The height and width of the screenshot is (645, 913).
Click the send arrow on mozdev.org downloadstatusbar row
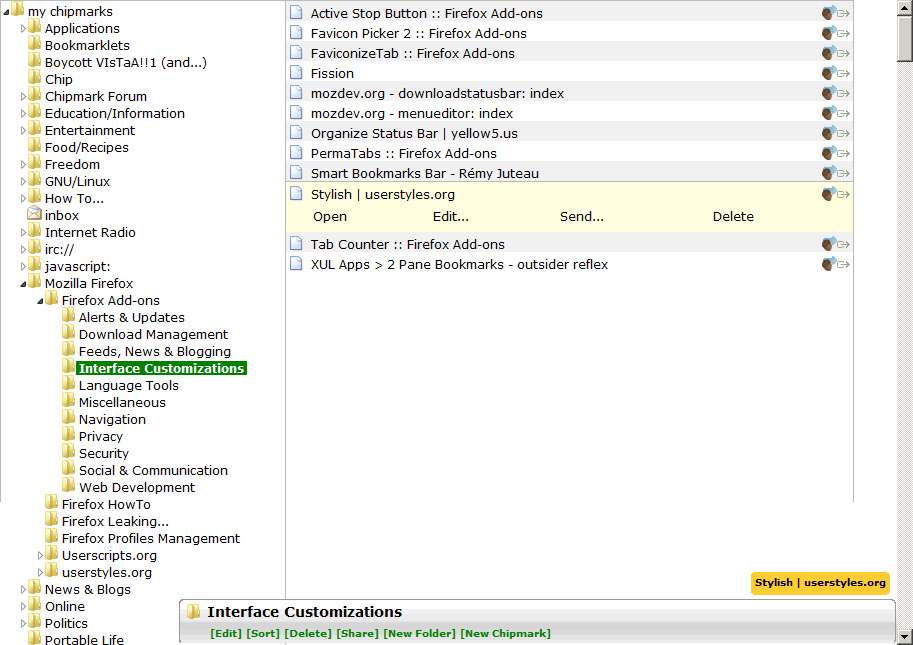pyautogui.click(x=844, y=94)
